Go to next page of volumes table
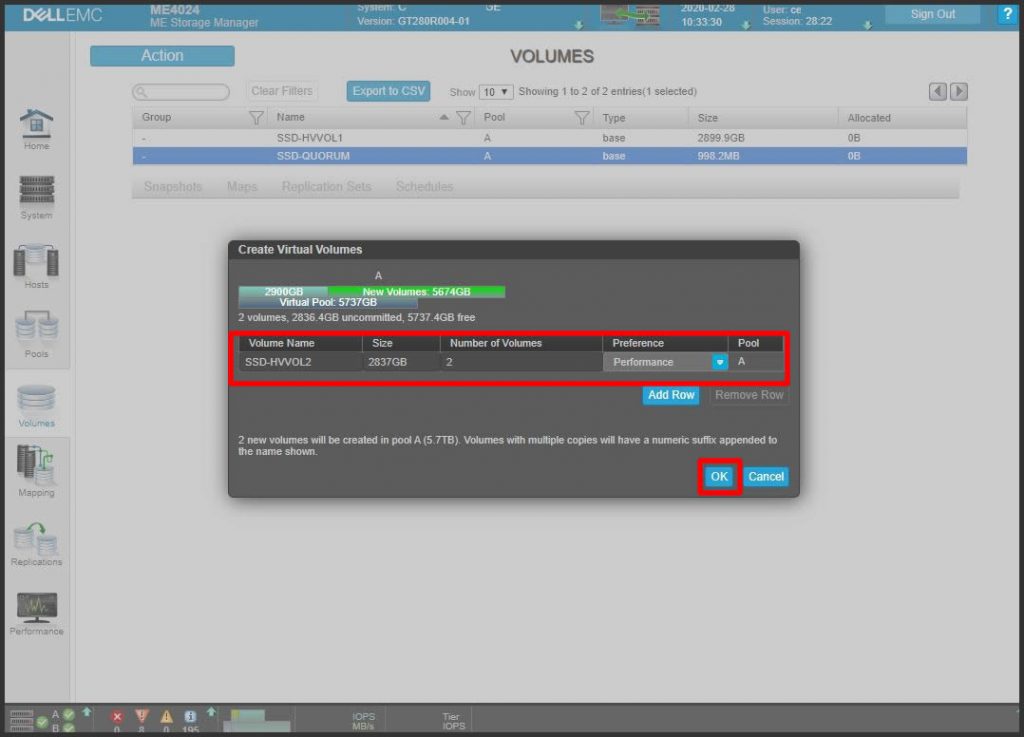The height and width of the screenshot is (737, 1024). coord(959,91)
